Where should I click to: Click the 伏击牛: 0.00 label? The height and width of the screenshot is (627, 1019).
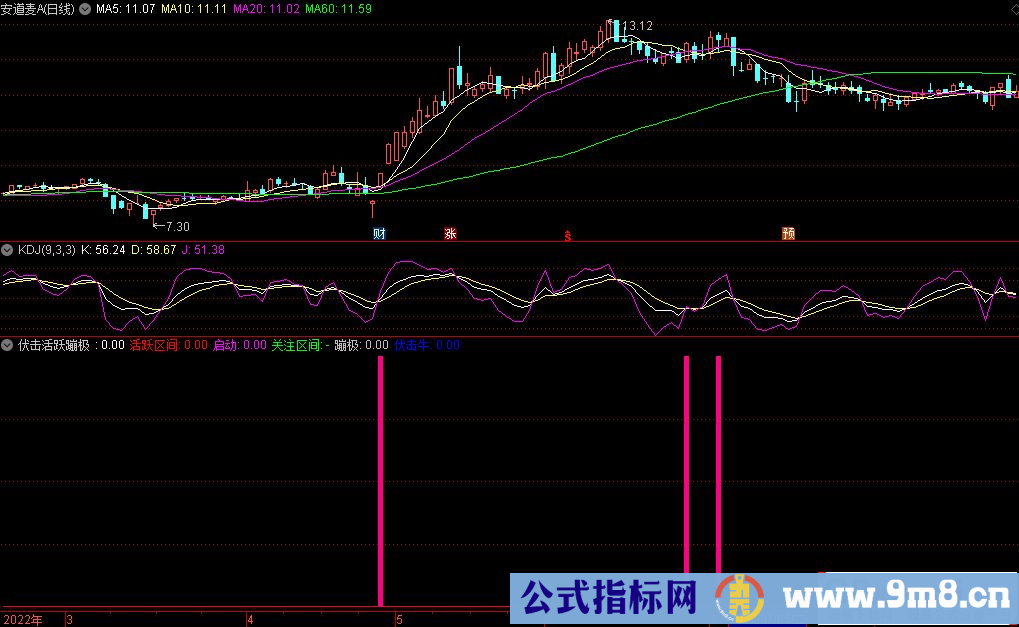(x=427, y=345)
